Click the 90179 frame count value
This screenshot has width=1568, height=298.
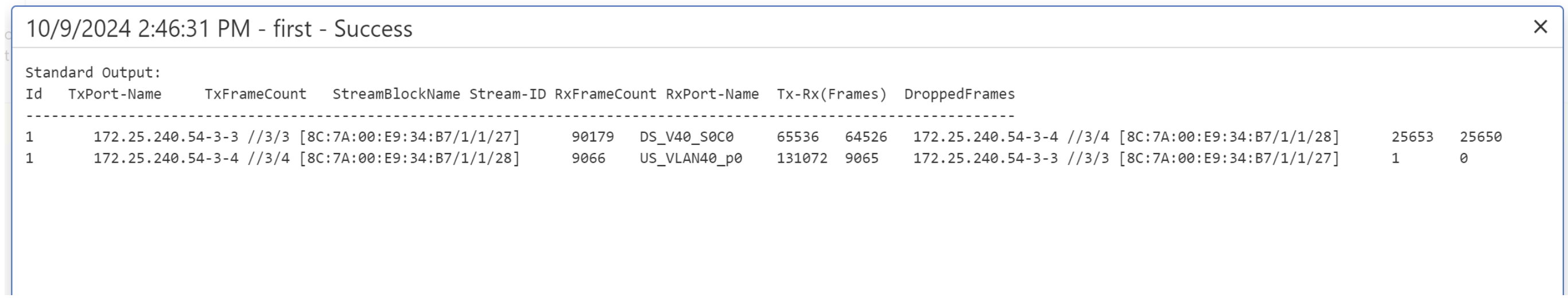[x=592, y=137]
